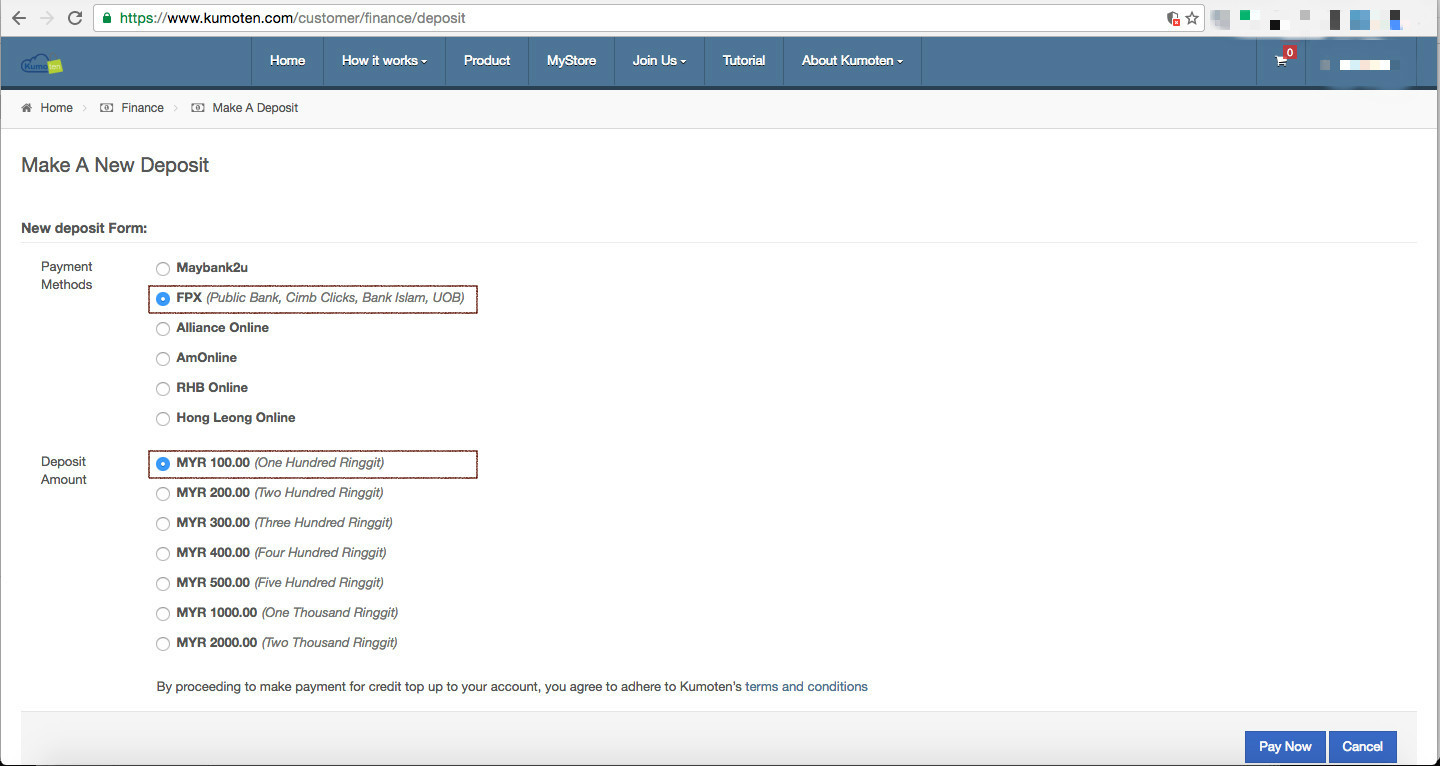Choose MYR 200.00 deposit amount
1440x766 pixels.
163,494
